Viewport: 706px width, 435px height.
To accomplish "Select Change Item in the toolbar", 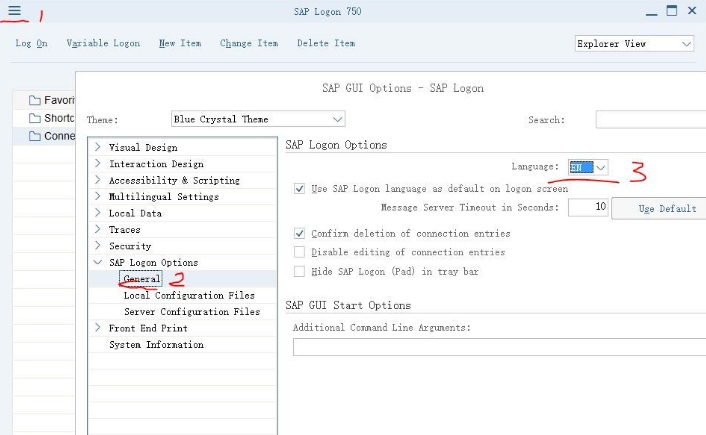I will 249,43.
